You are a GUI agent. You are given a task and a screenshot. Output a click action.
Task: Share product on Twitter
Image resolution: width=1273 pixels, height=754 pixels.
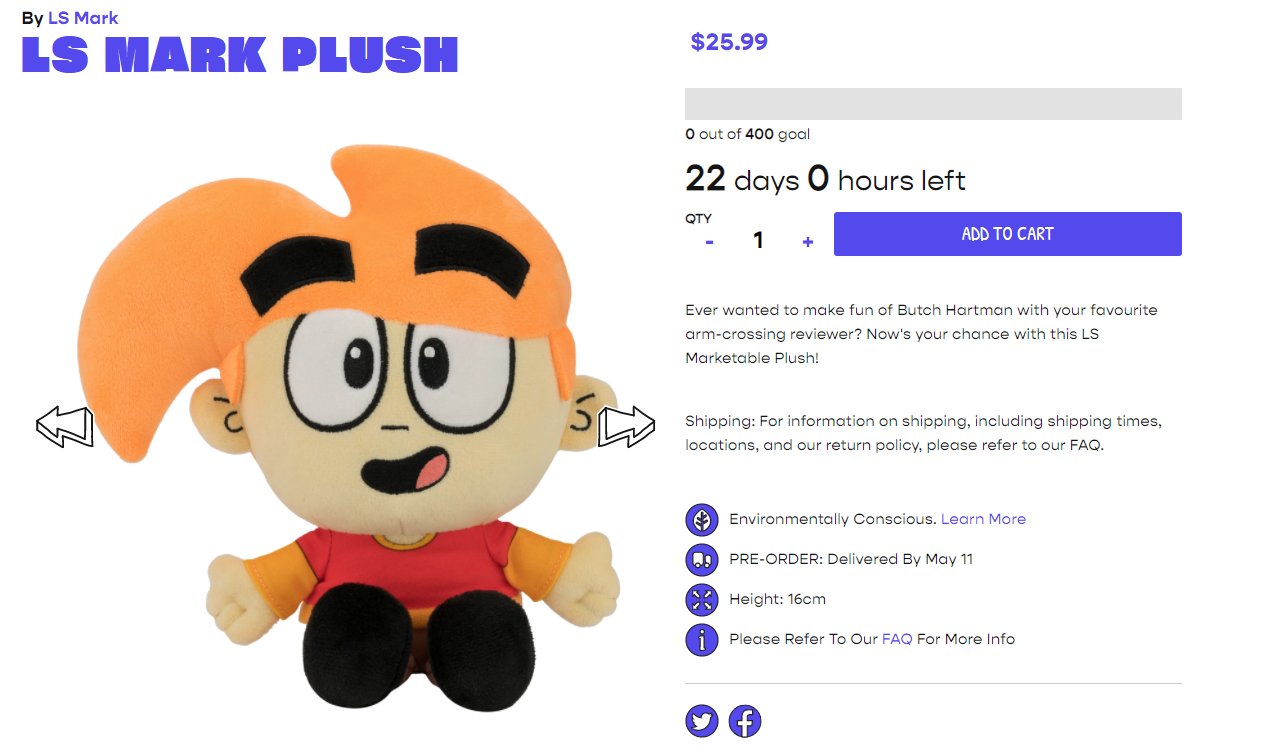pos(702,721)
